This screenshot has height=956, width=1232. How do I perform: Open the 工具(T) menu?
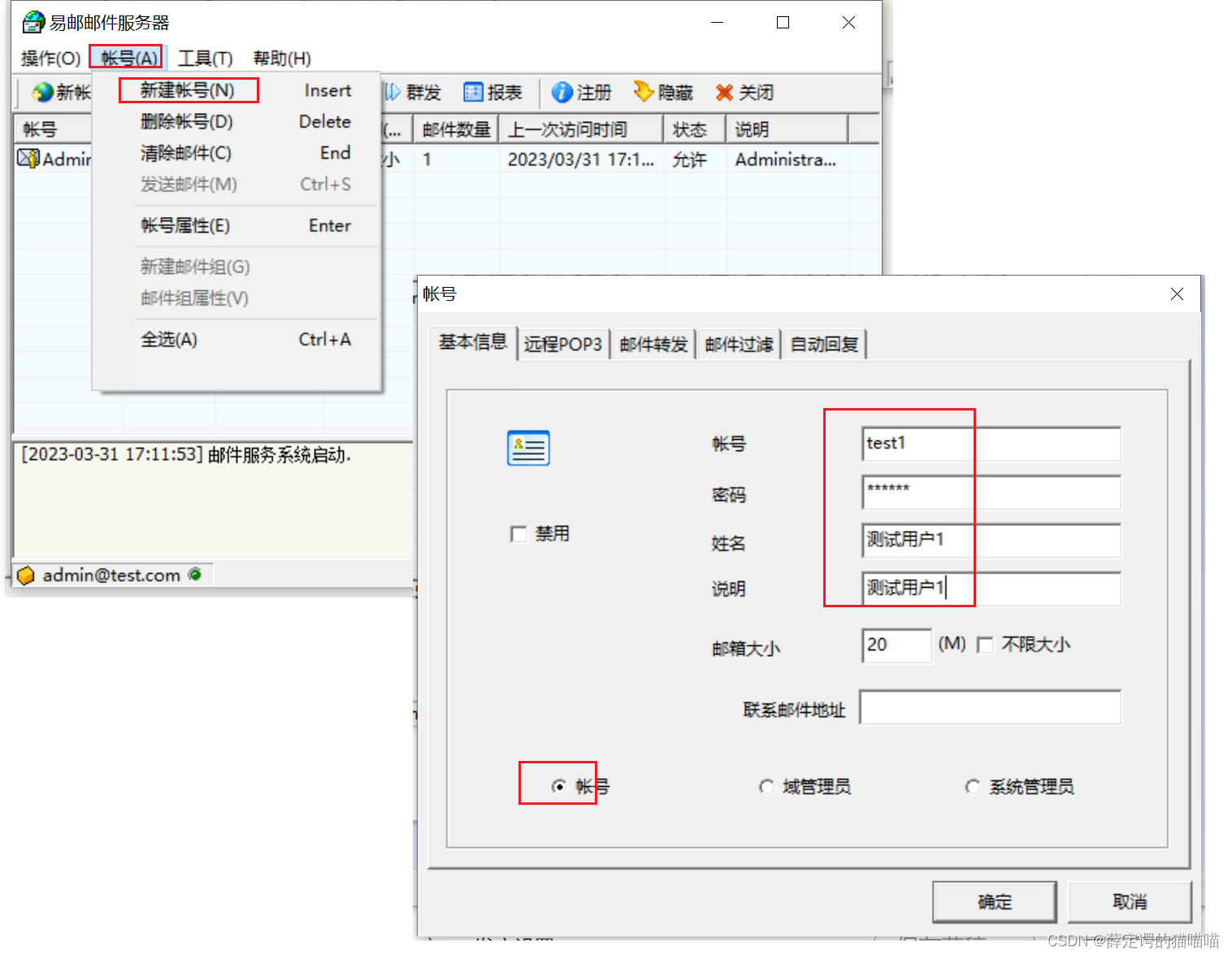[204, 58]
